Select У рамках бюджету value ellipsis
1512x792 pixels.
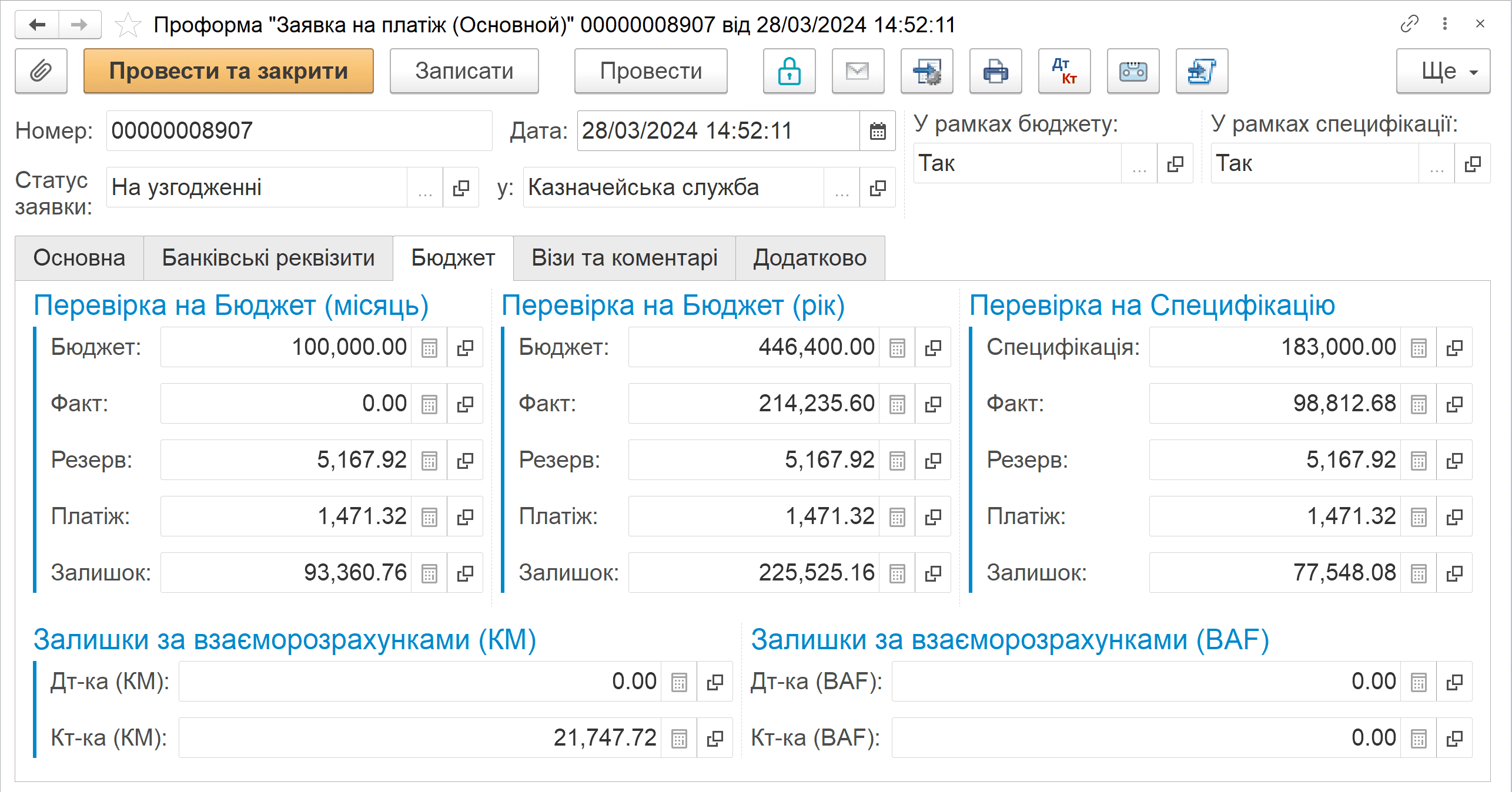[1139, 163]
